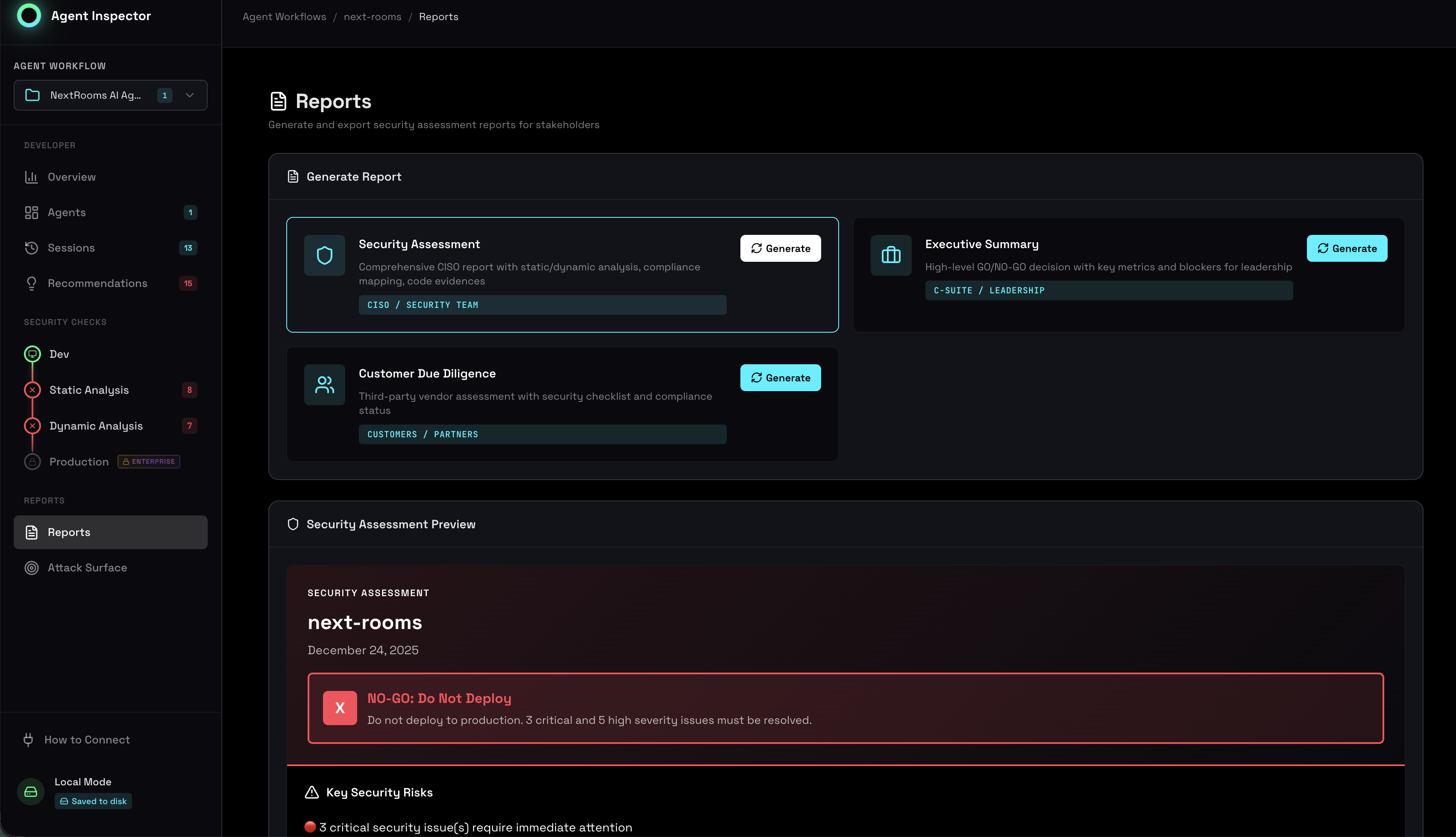Select the Executive Summary briefcase icon
The width and height of the screenshot is (1456, 837).
(x=890, y=255)
